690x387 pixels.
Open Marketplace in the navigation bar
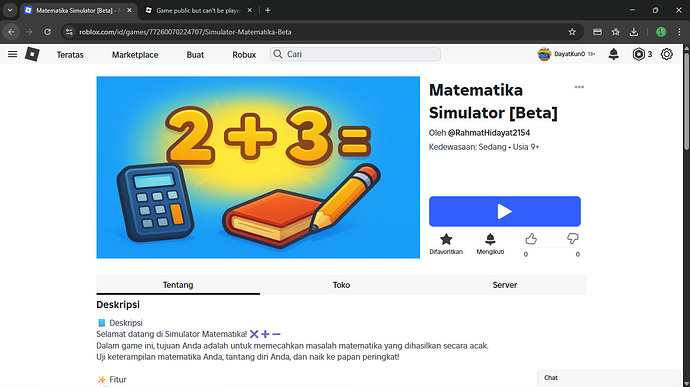(x=135, y=55)
